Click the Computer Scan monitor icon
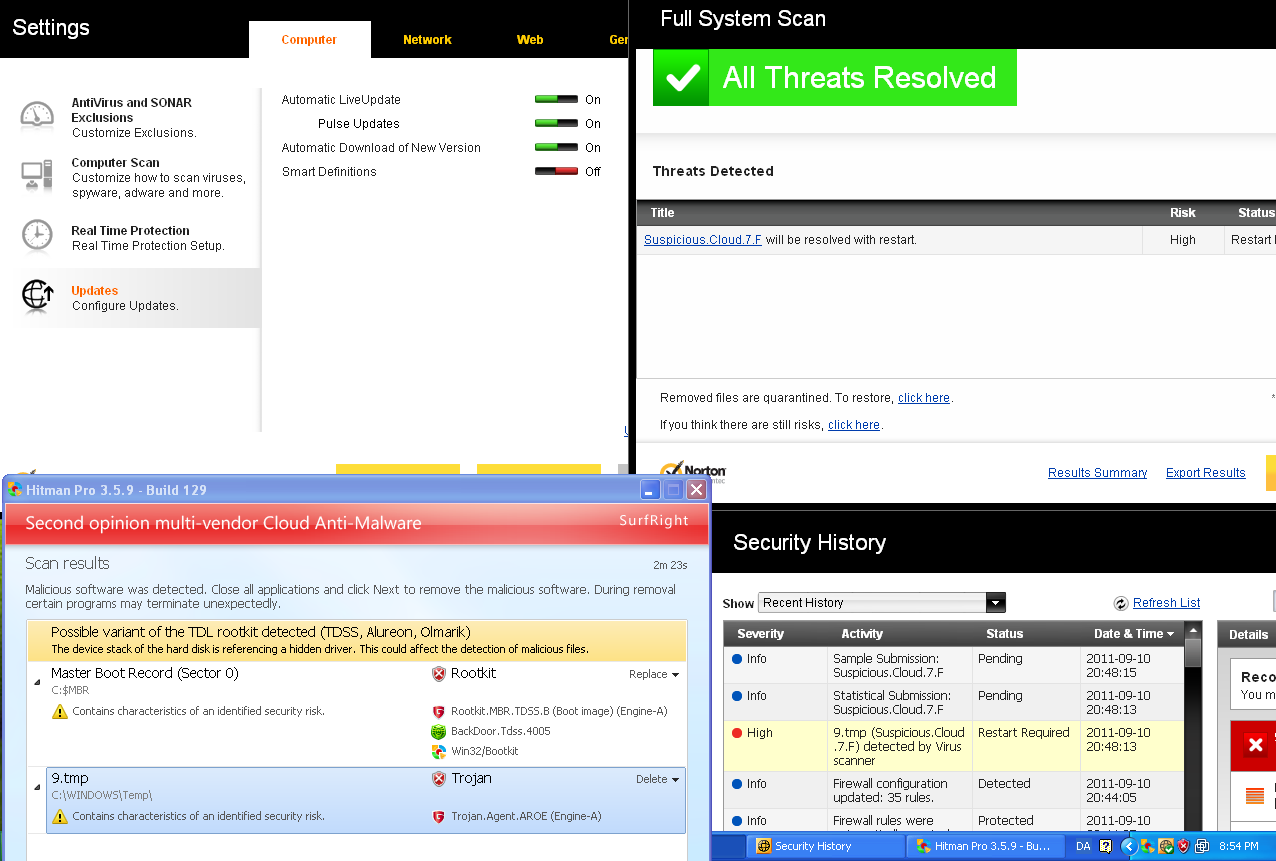This screenshot has height=861, width=1276. click(37, 175)
